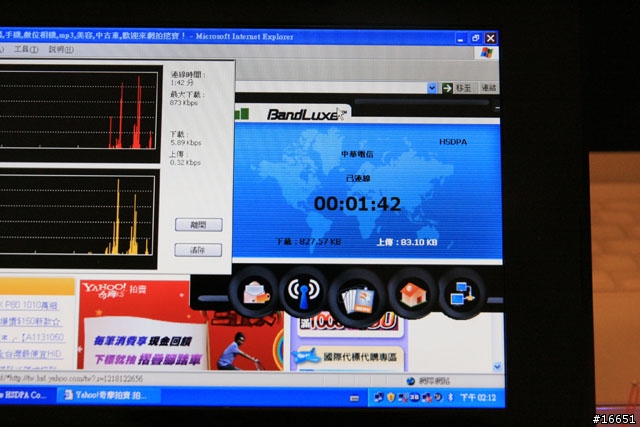The height and width of the screenshot is (427, 640).
Task: Open the BandLuxe phonebook cards icon
Action: point(357,300)
